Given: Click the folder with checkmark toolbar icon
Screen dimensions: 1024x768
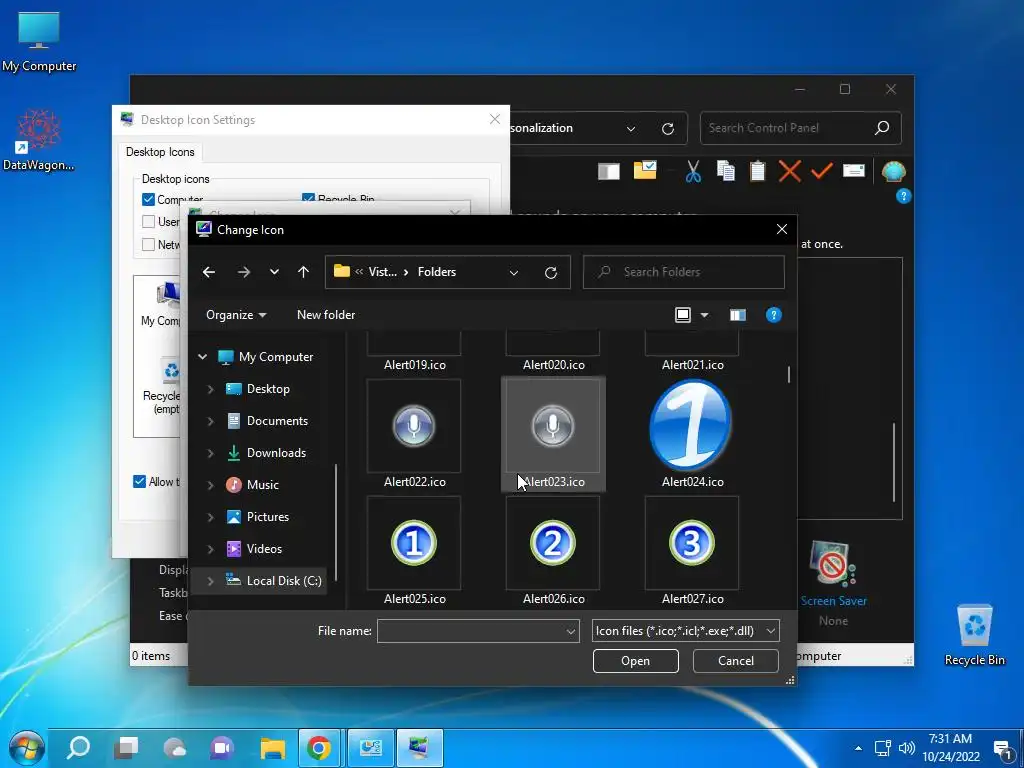Looking at the screenshot, I should [x=645, y=170].
